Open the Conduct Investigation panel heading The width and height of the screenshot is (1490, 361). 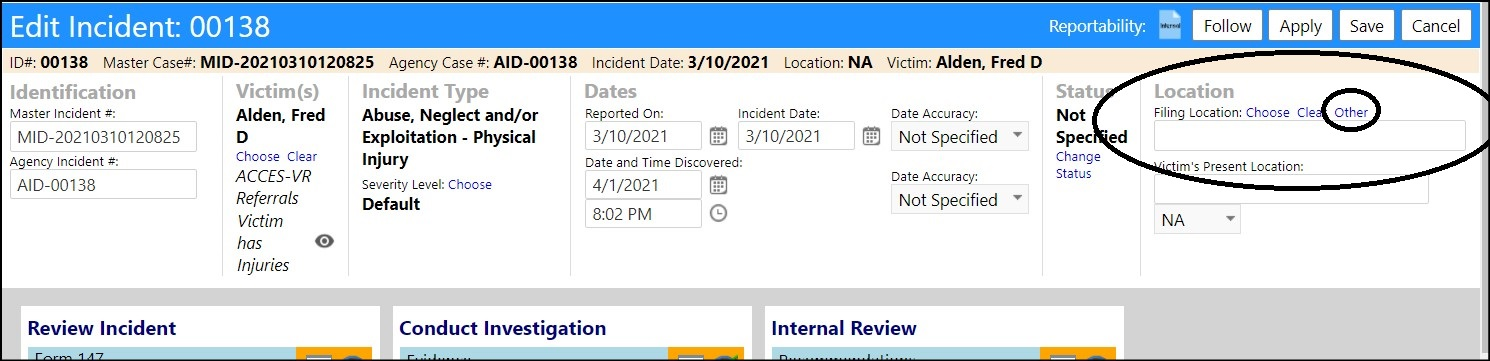502,328
